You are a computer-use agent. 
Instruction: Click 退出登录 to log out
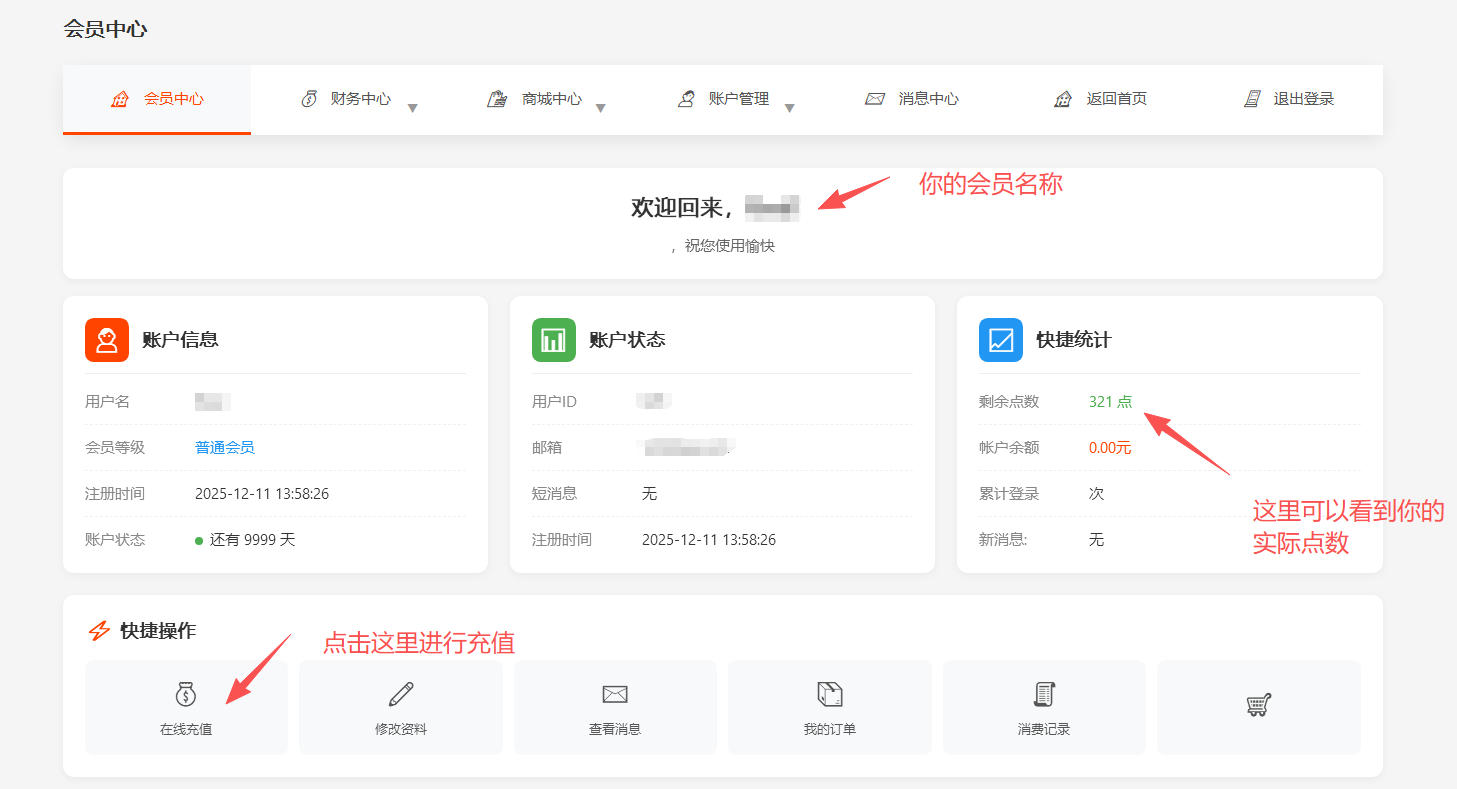1302,99
